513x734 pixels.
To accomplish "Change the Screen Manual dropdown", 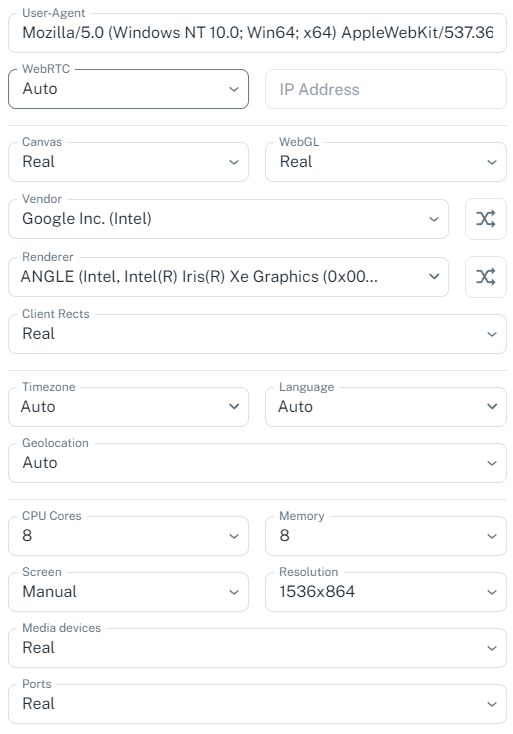I will pos(128,592).
